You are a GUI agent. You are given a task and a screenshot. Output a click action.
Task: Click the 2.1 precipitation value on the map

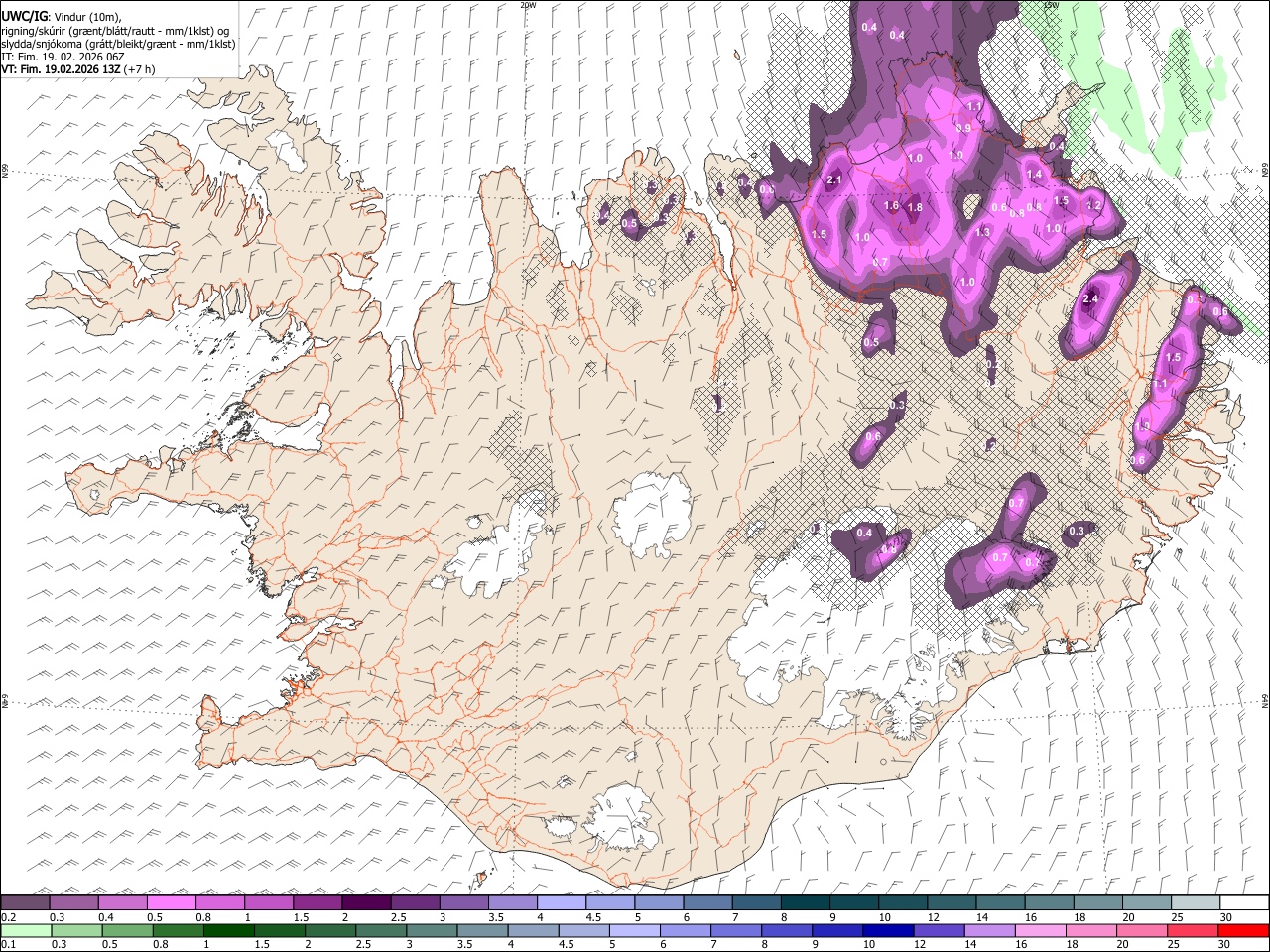834,179
